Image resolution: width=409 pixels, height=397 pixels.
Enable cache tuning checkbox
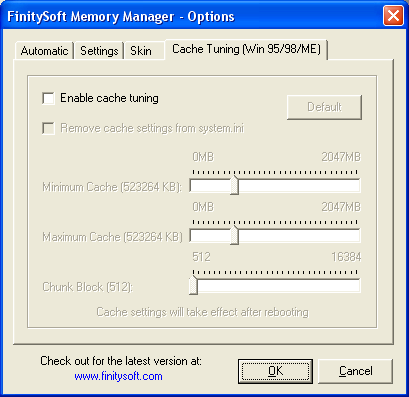[x=48, y=98]
